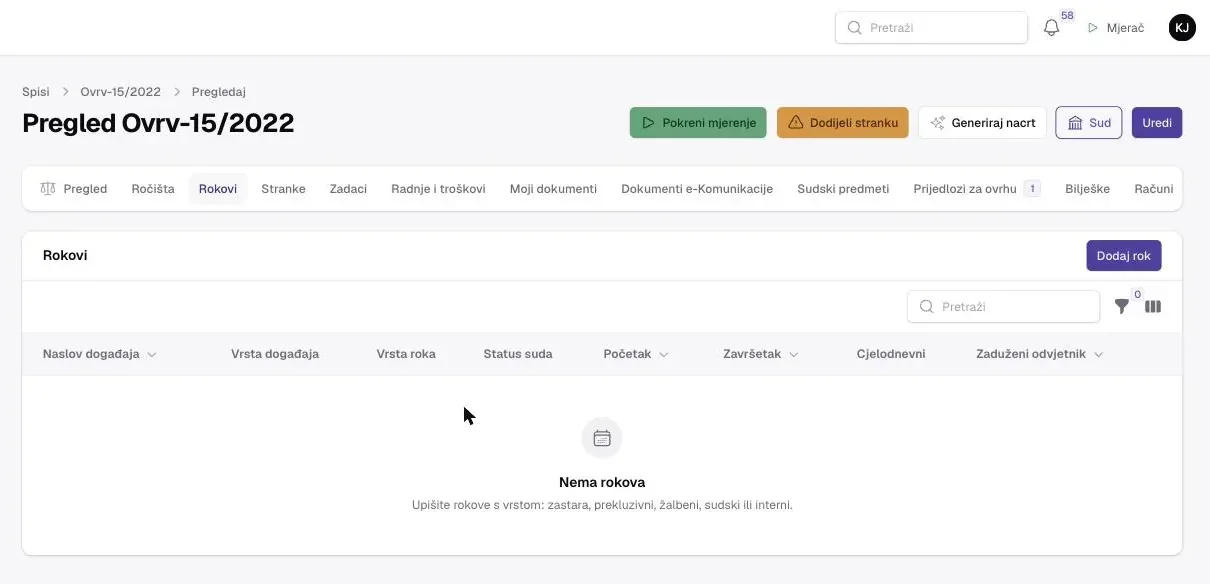Sort by Početak column
The image size is (1210, 584).
pos(636,354)
